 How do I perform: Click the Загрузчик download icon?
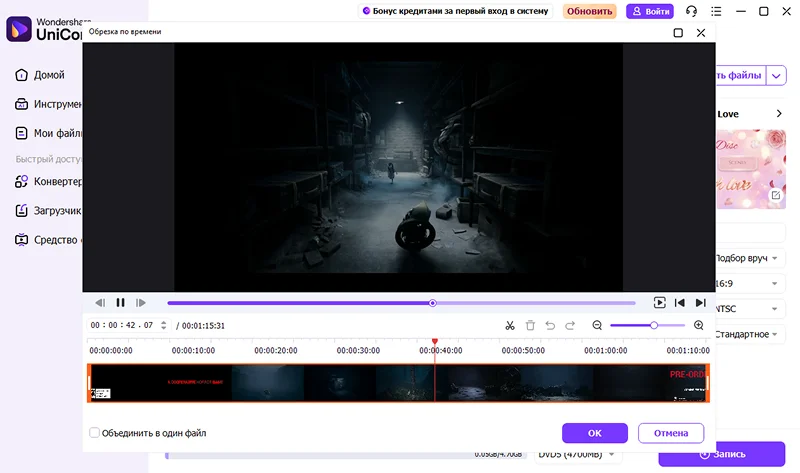coord(21,210)
